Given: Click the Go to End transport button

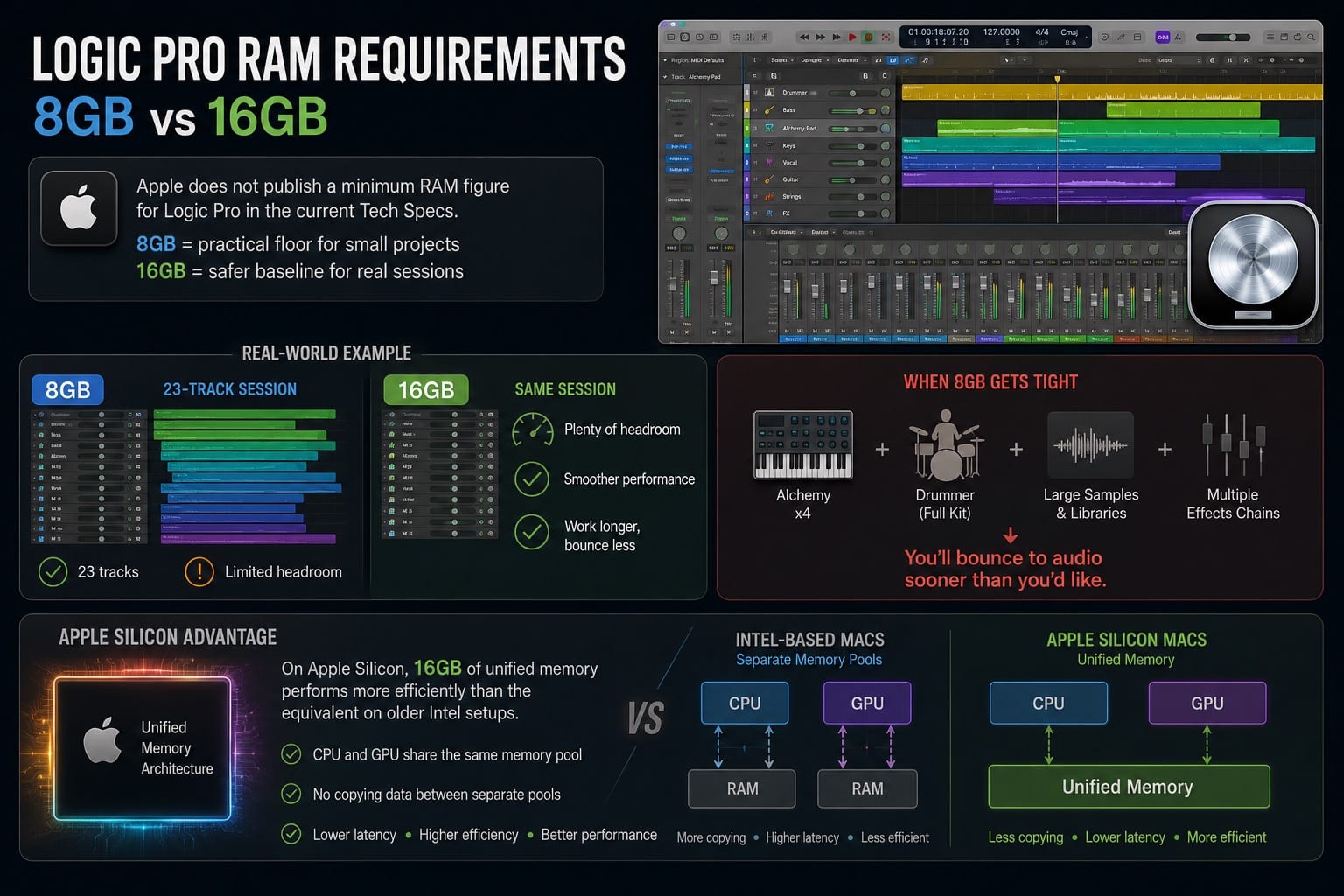Looking at the screenshot, I should point(836,37).
